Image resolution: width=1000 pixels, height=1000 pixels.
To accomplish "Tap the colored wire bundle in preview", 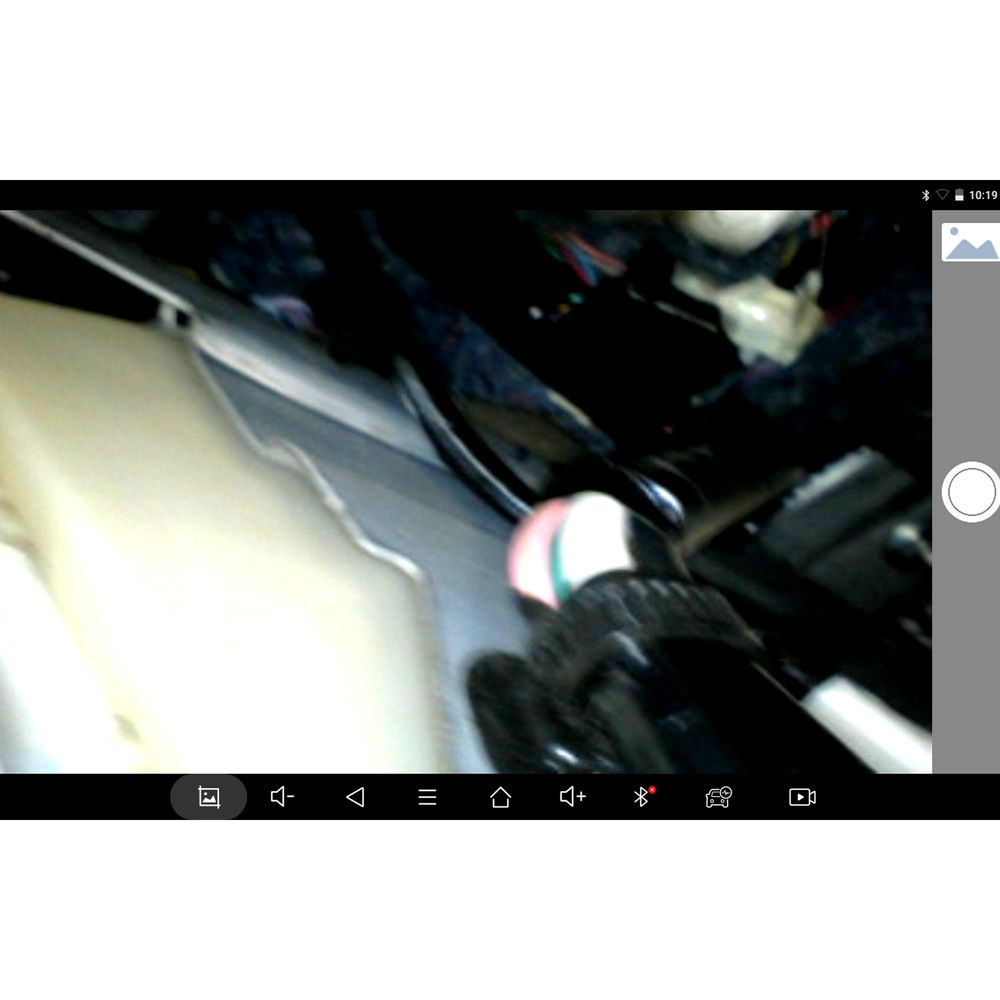I will [x=585, y=255].
